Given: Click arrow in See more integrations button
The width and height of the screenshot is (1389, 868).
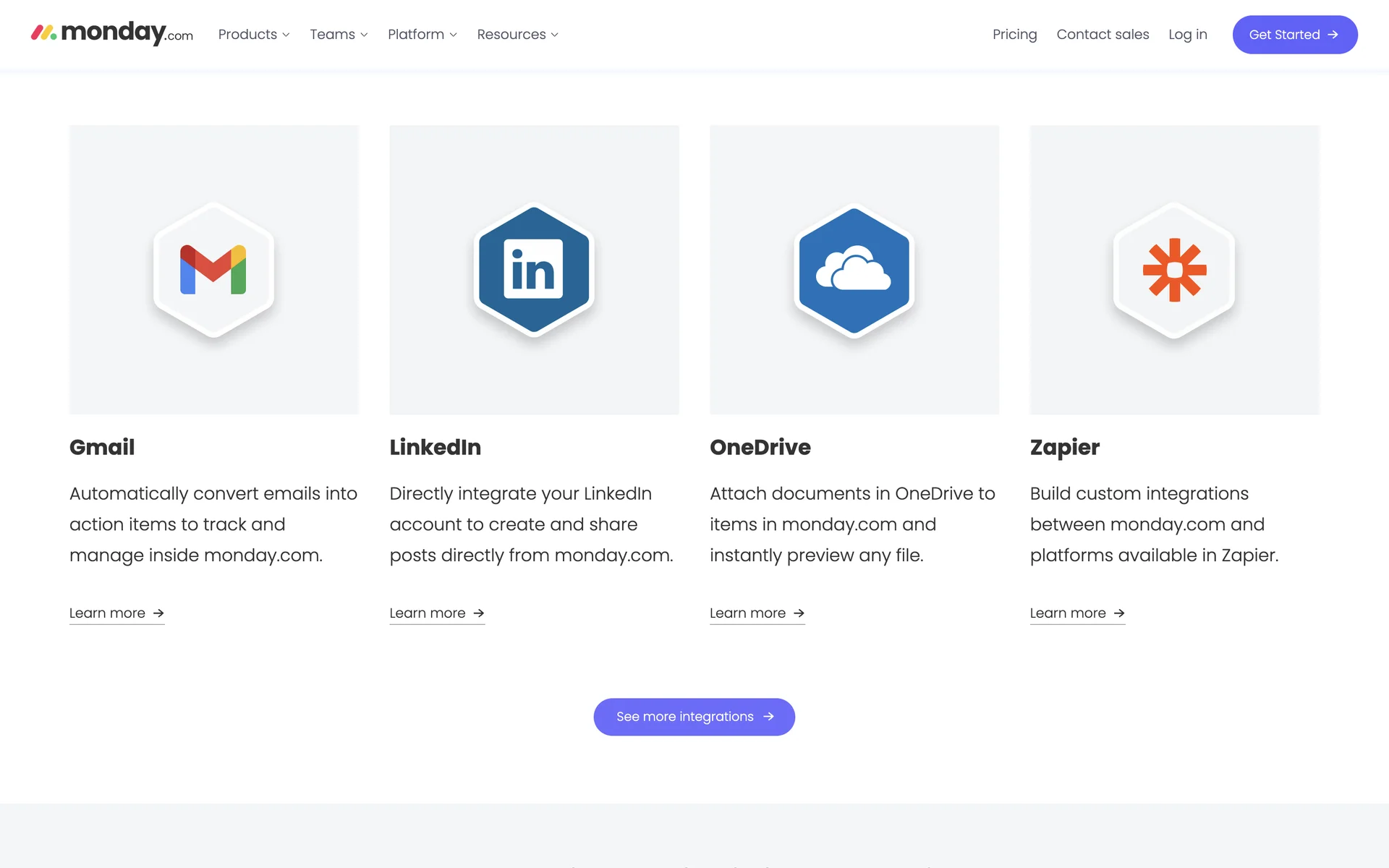Looking at the screenshot, I should 768,716.
